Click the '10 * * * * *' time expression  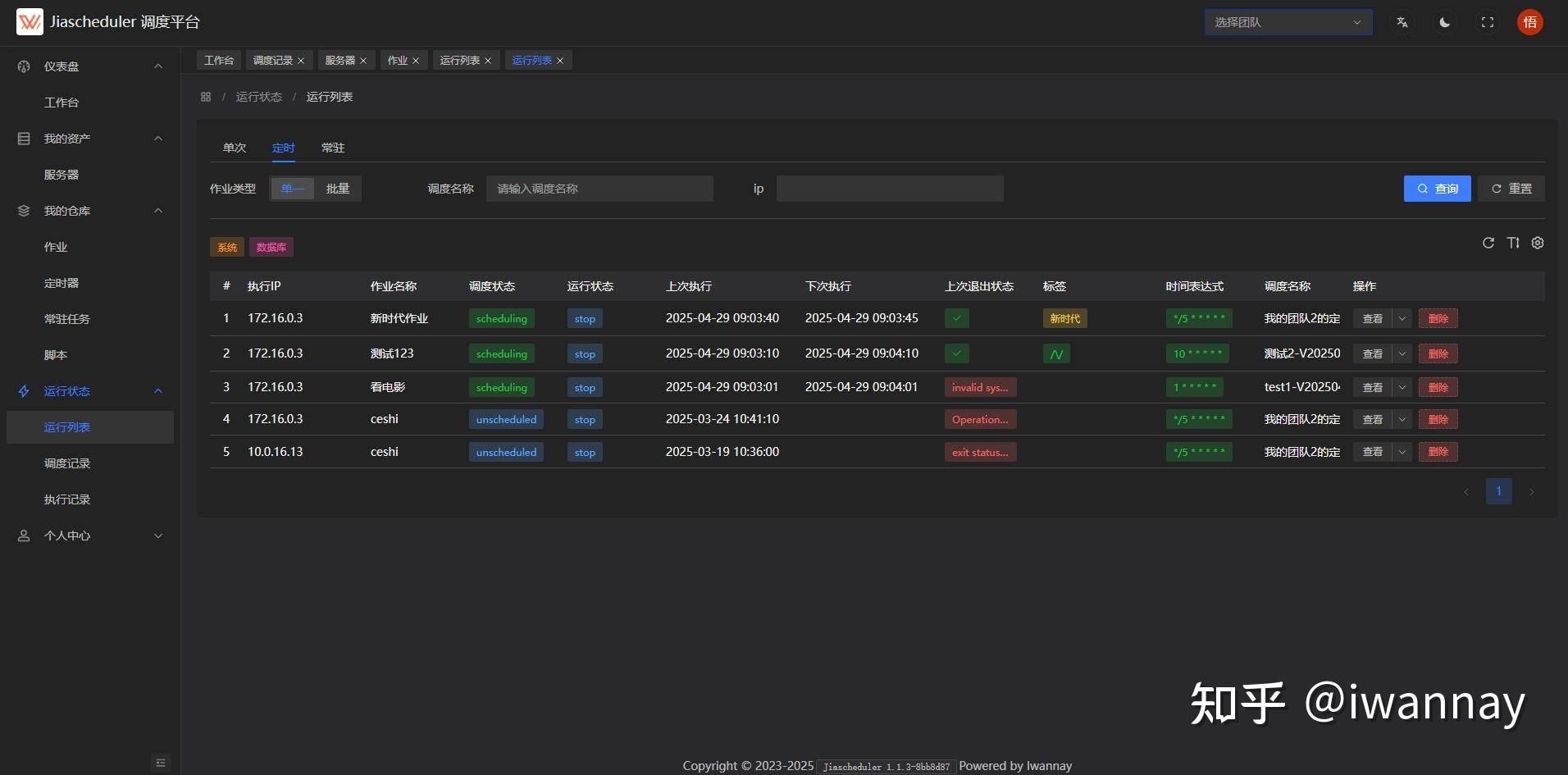click(1197, 353)
